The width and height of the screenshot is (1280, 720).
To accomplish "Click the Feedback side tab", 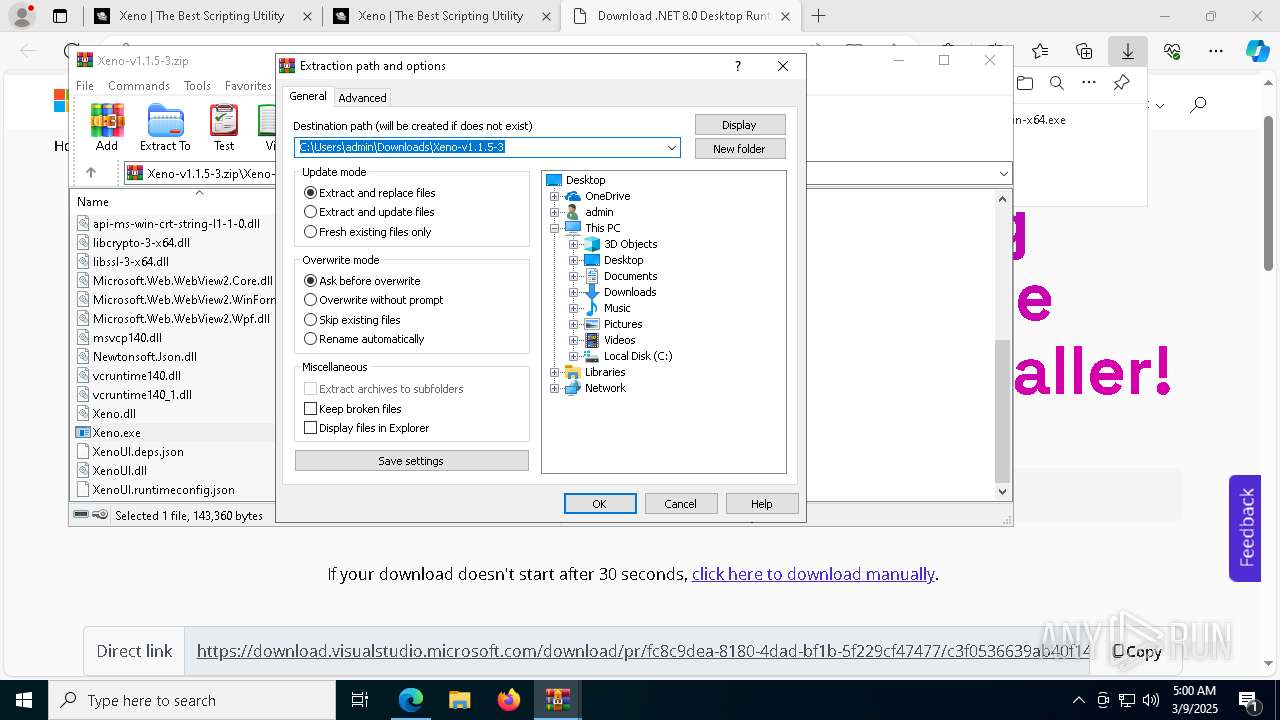I will [1245, 528].
